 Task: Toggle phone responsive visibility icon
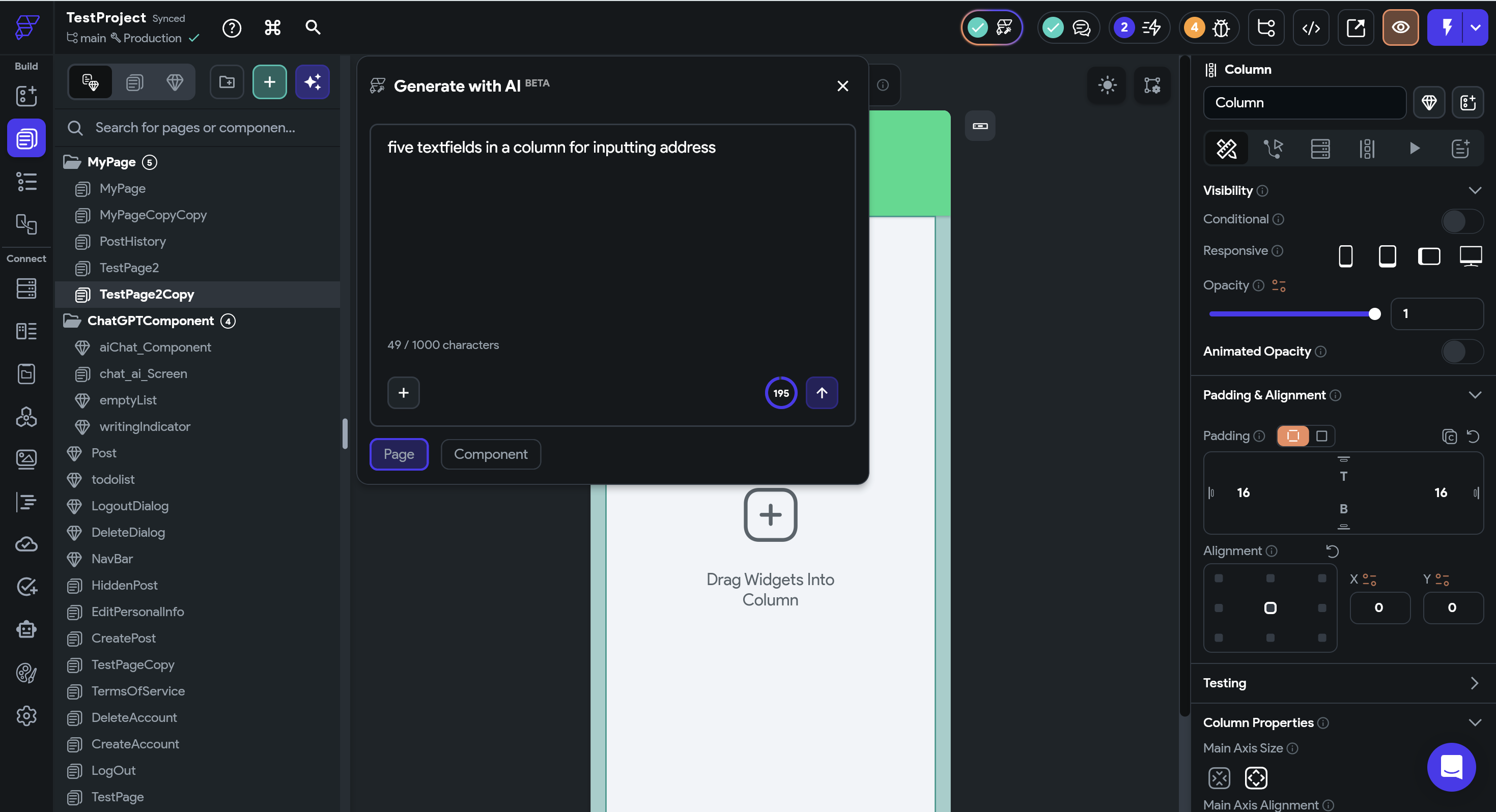coord(1345,256)
